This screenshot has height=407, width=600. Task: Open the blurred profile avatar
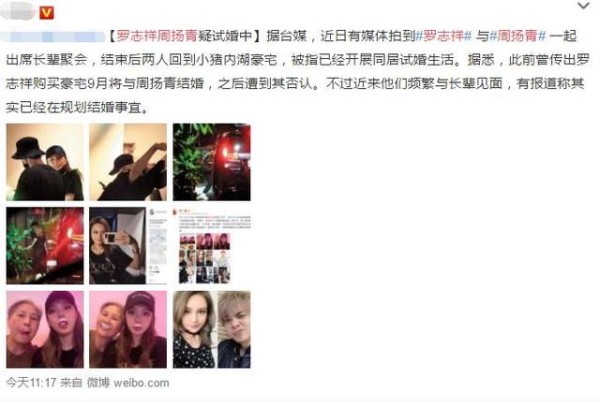(18, 13)
